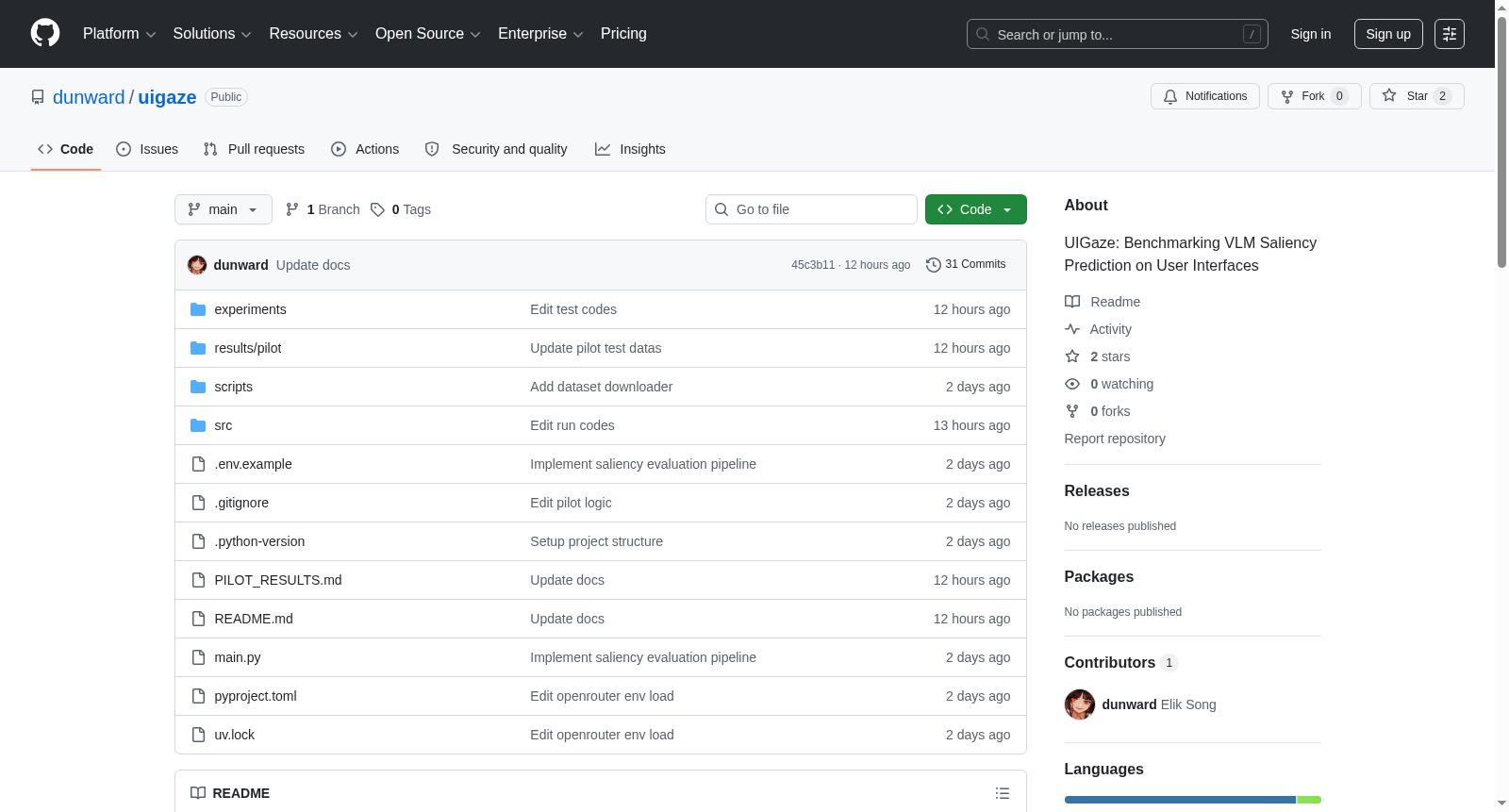Open the dunward owner profile link

[89, 97]
